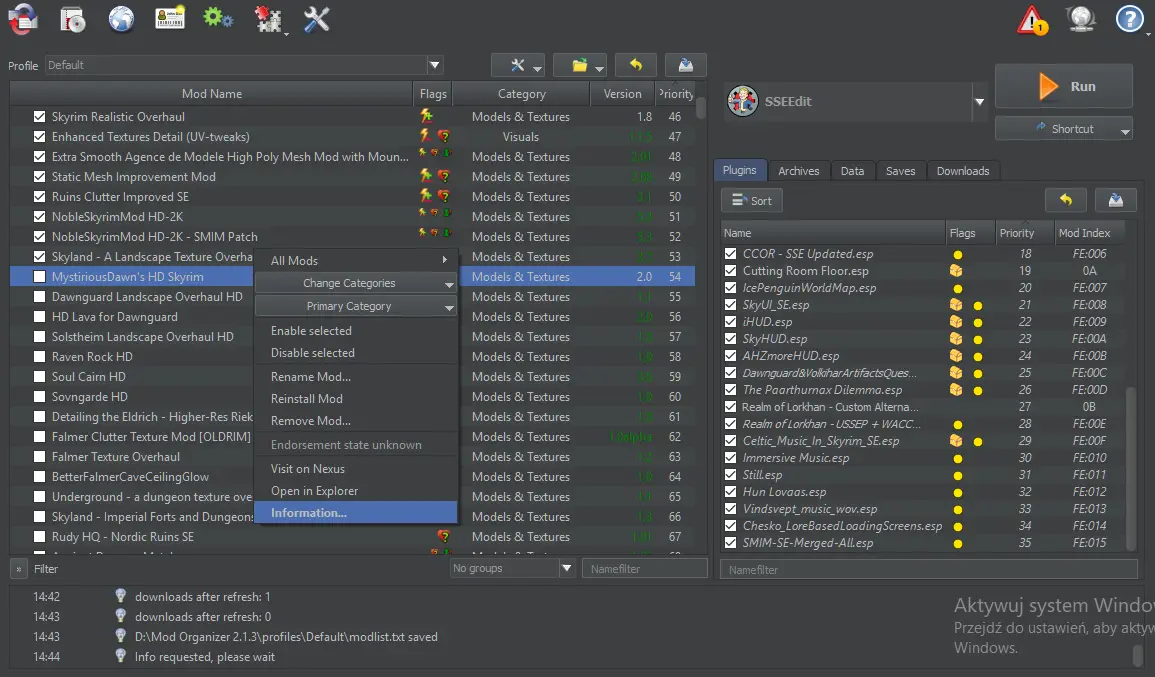Click the Sort plugins button
The width and height of the screenshot is (1155, 677).
click(751, 200)
